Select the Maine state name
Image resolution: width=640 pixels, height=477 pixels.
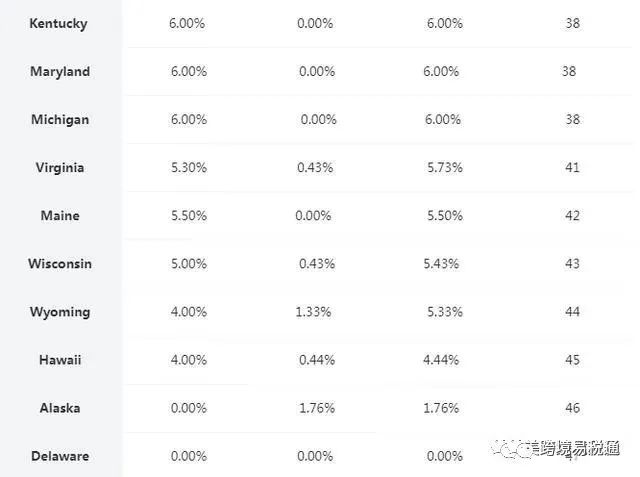tap(60, 215)
